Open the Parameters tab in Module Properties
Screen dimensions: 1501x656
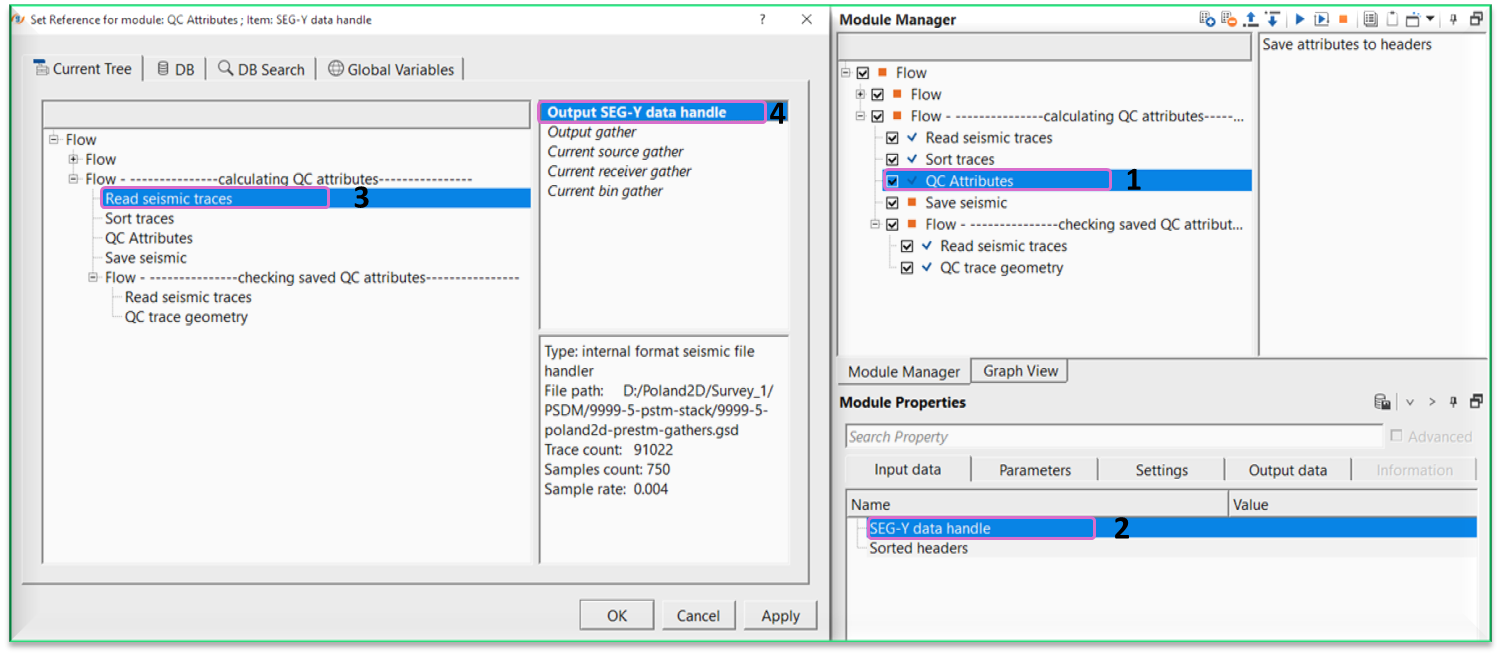tap(1034, 470)
